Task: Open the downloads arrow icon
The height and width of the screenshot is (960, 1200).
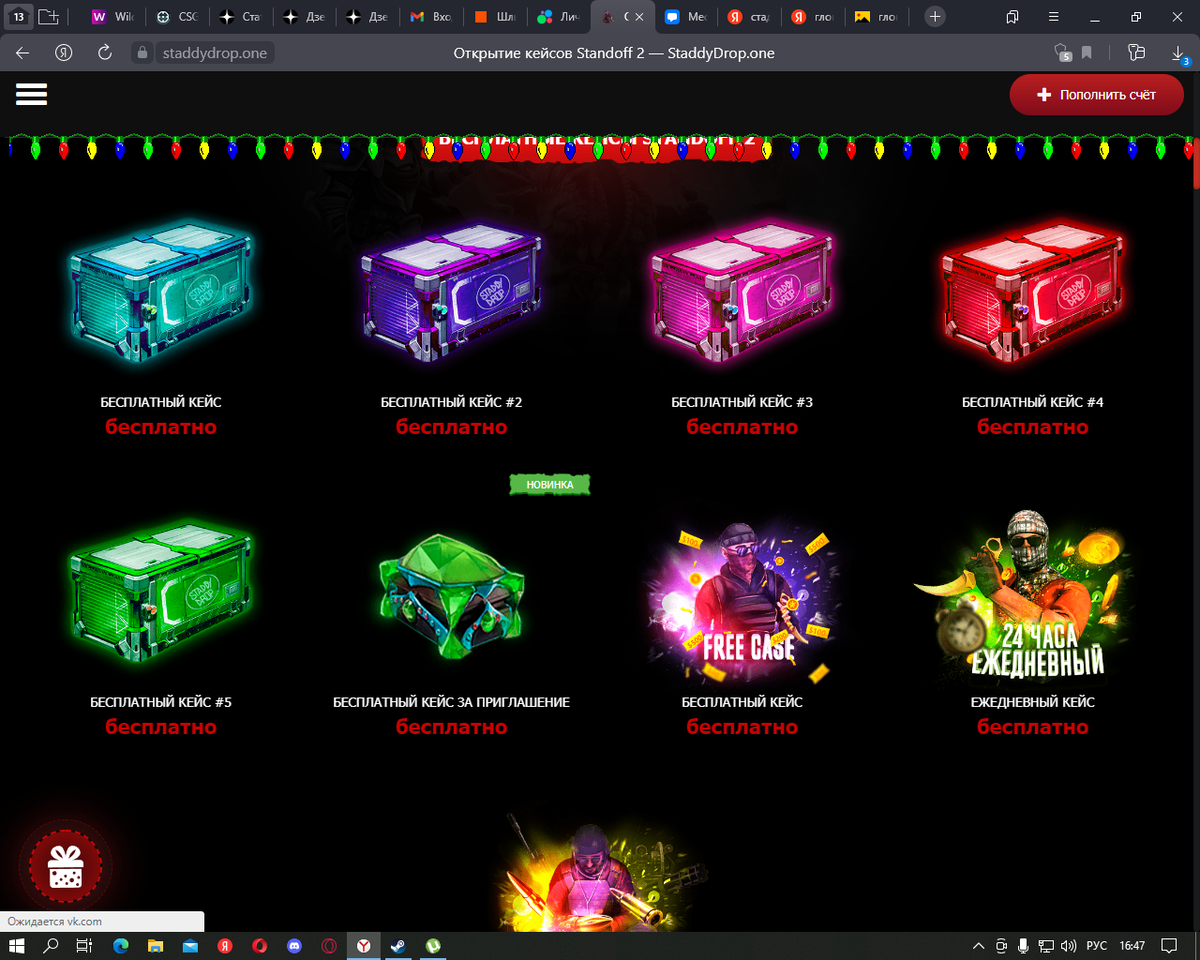Action: click(1178, 53)
